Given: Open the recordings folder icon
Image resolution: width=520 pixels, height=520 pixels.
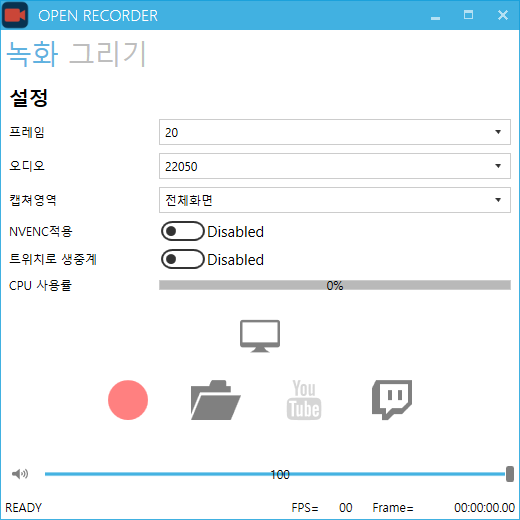Looking at the screenshot, I should coord(216,400).
